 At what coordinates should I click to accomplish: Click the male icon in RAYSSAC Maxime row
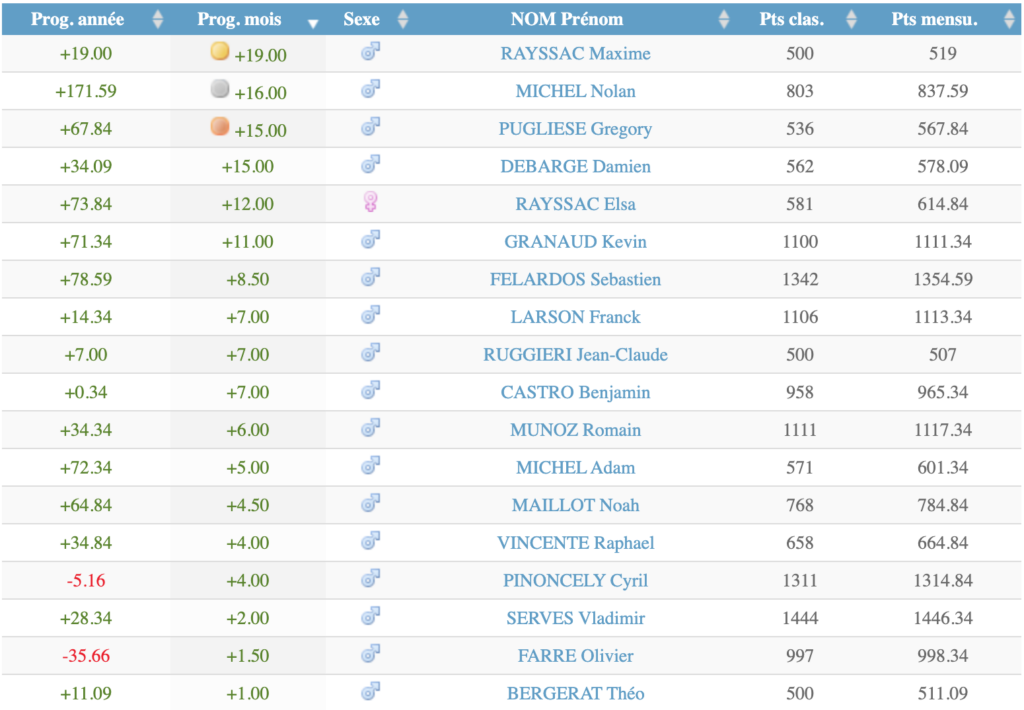[370, 53]
